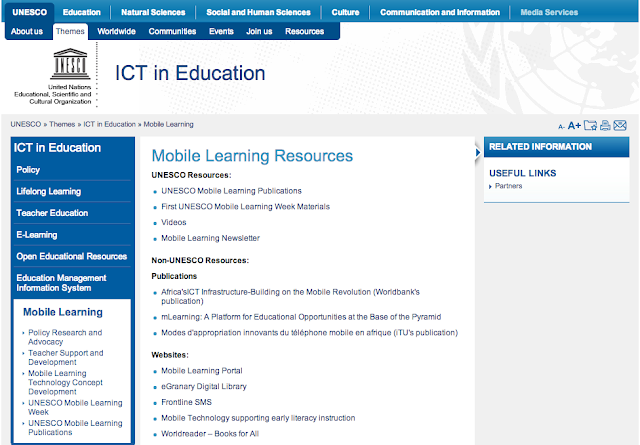Open the Natural Sciences menu
640x445 pixels.
click(153, 12)
